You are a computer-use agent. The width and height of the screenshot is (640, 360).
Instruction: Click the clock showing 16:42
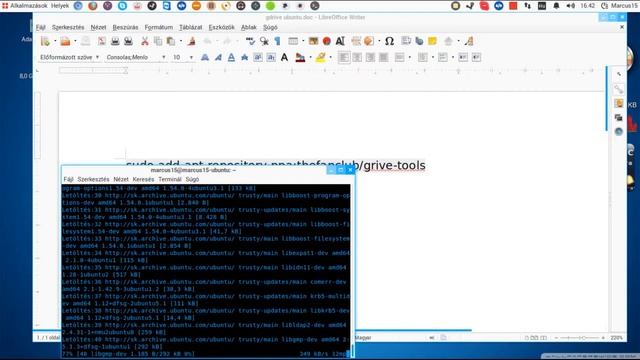(x=588, y=6)
